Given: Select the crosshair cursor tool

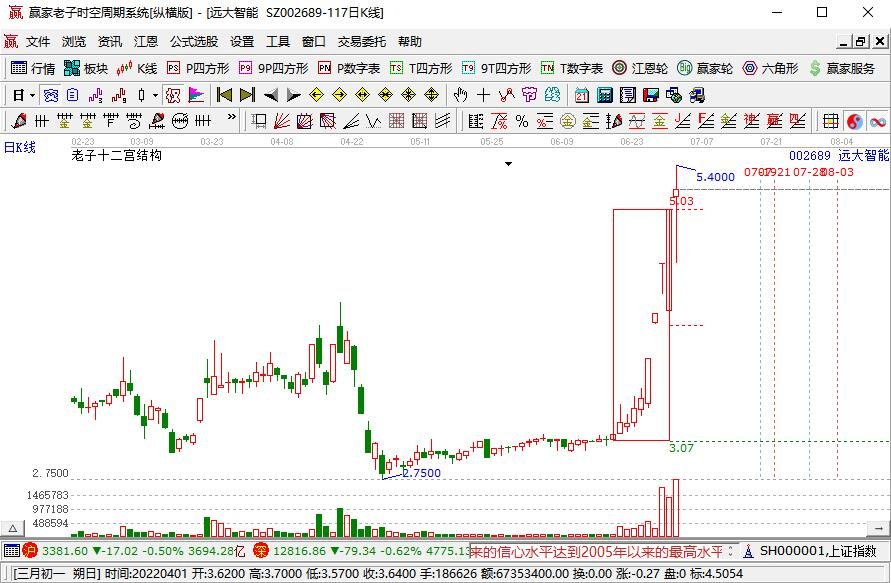Looking at the screenshot, I should pos(484,95).
